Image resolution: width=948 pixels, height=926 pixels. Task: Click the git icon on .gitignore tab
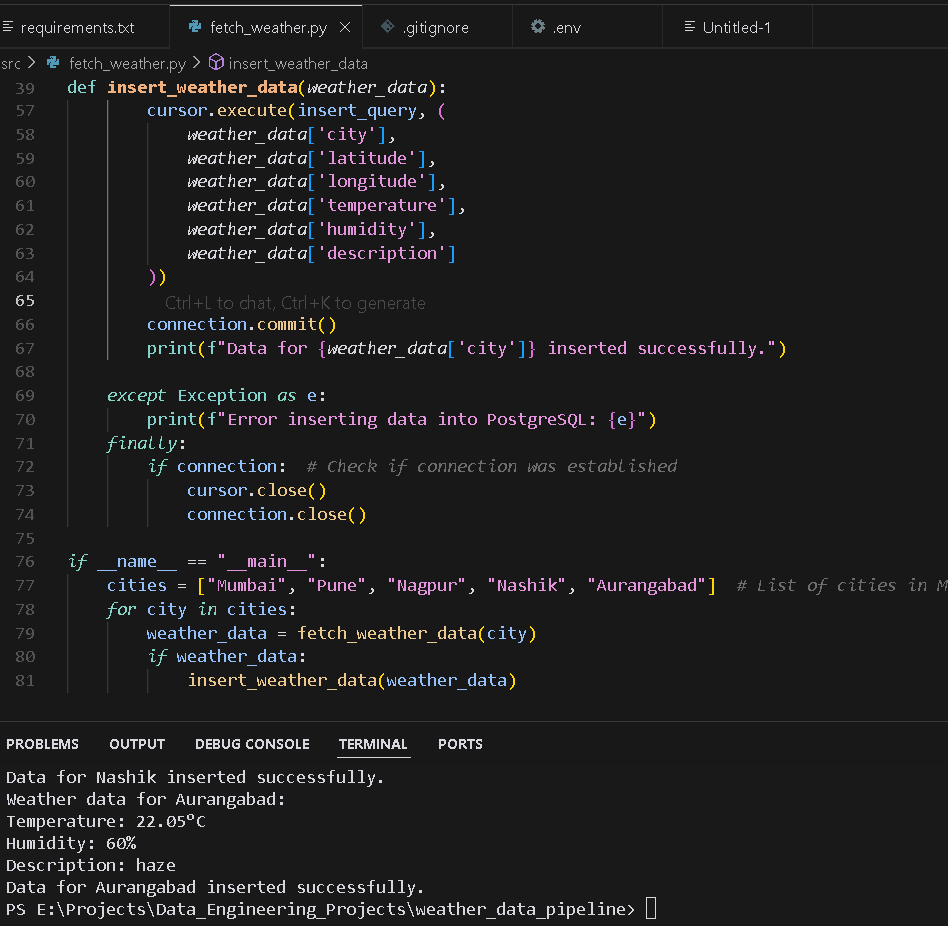(388, 27)
